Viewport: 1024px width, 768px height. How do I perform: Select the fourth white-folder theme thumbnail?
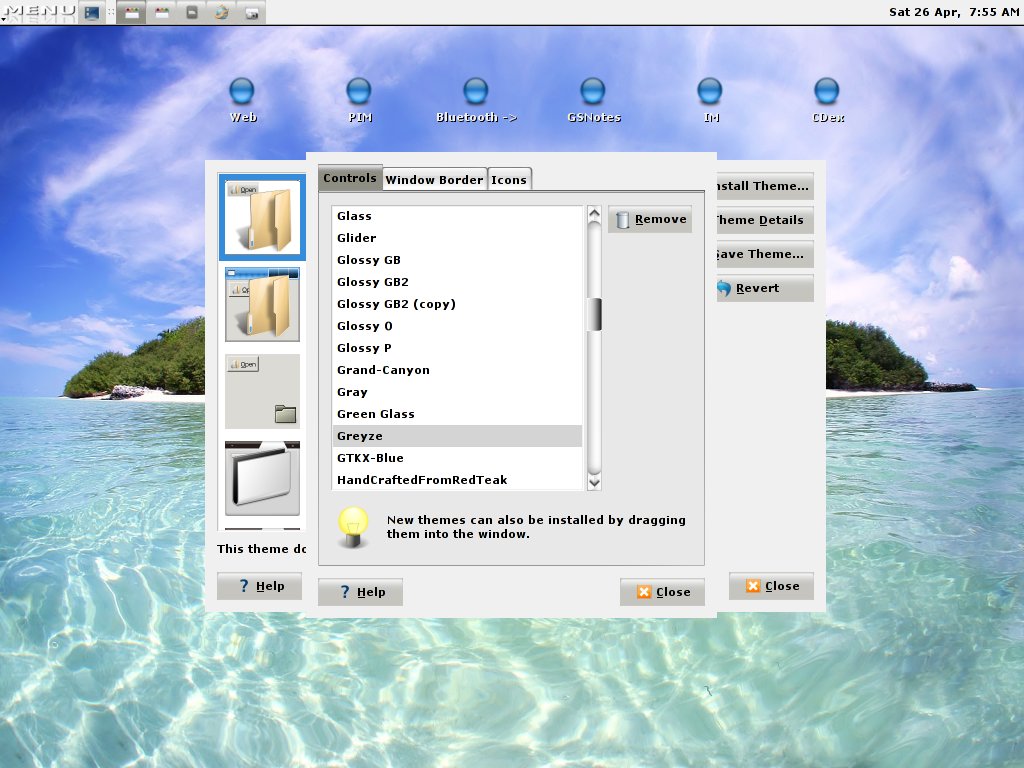coord(262,478)
